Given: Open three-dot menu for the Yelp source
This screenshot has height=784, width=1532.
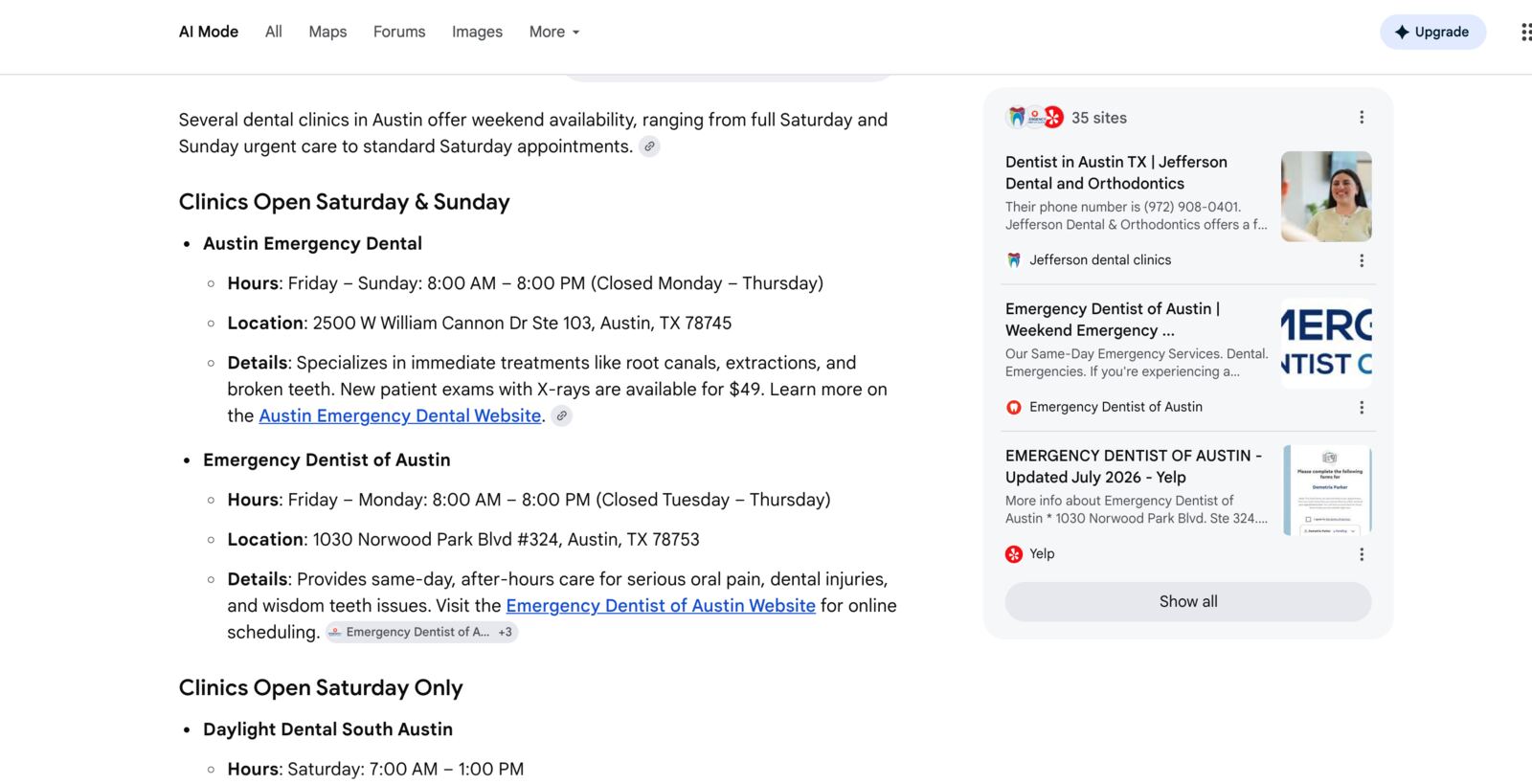Looking at the screenshot, I should click(x=1362, y=554).
